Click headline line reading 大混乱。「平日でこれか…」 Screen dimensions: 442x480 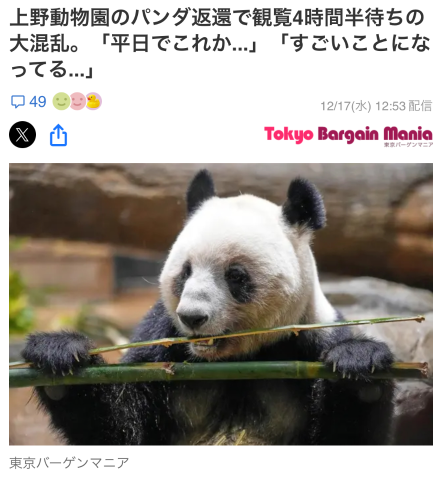(134, 44)
